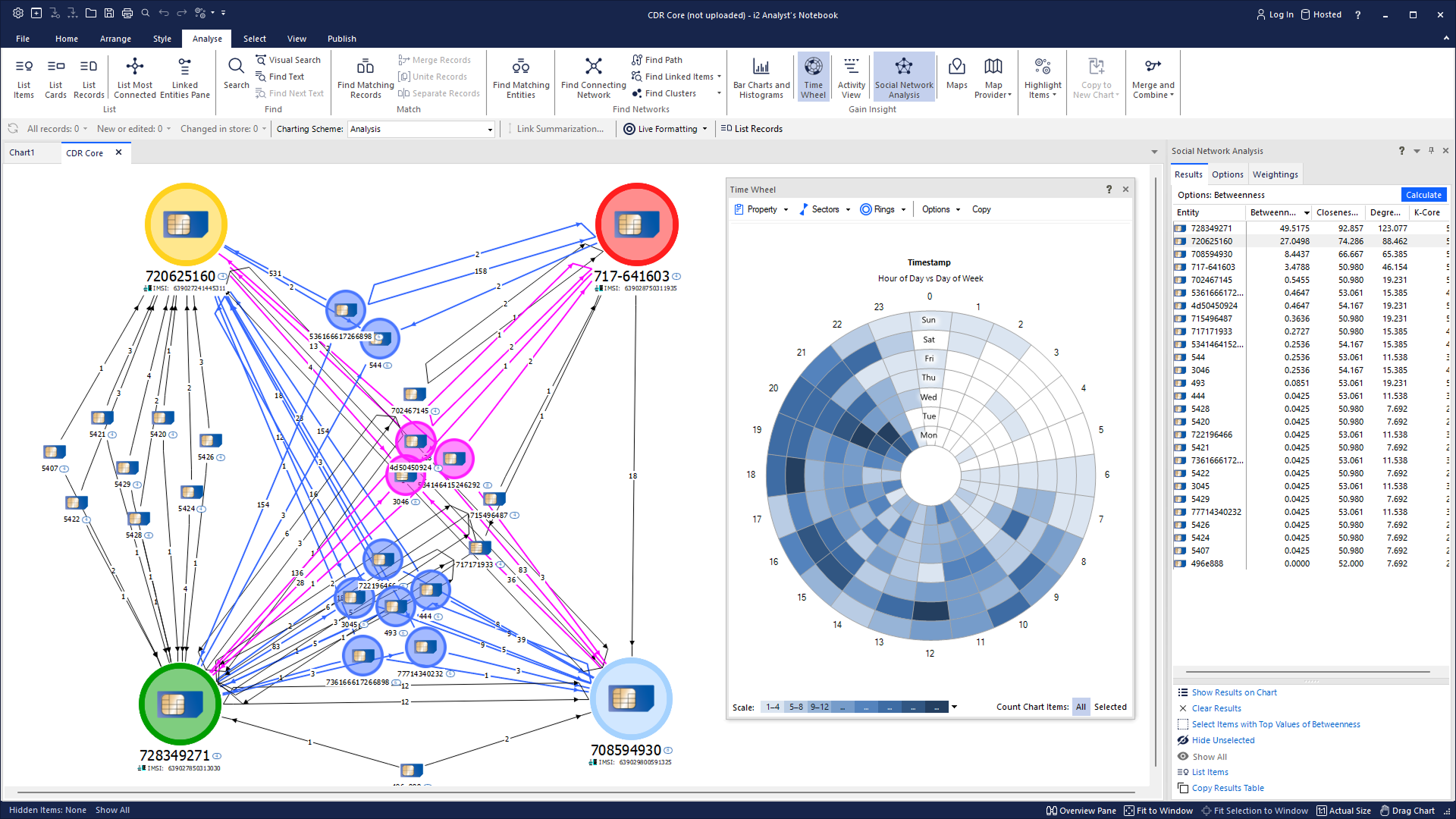Click the Find Connecting Network icon
This screenshot has height=819, width=1456.
coord(593,67)
